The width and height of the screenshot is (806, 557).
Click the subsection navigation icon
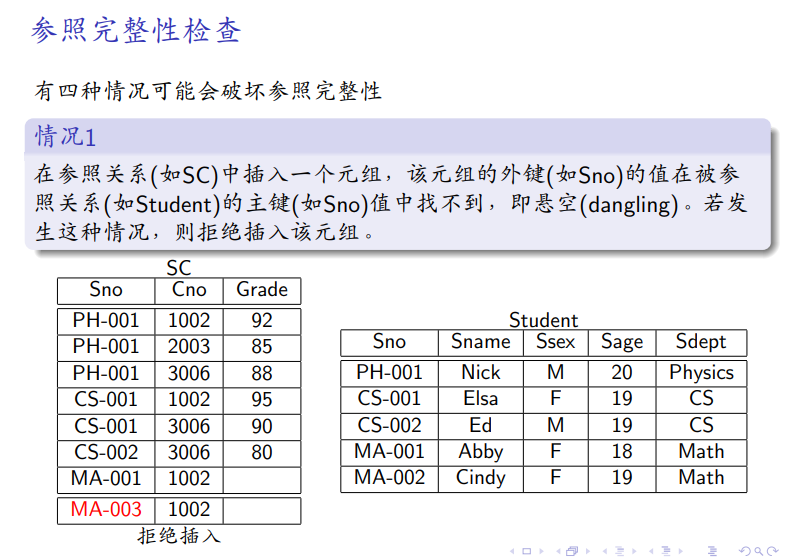[617, 550]
